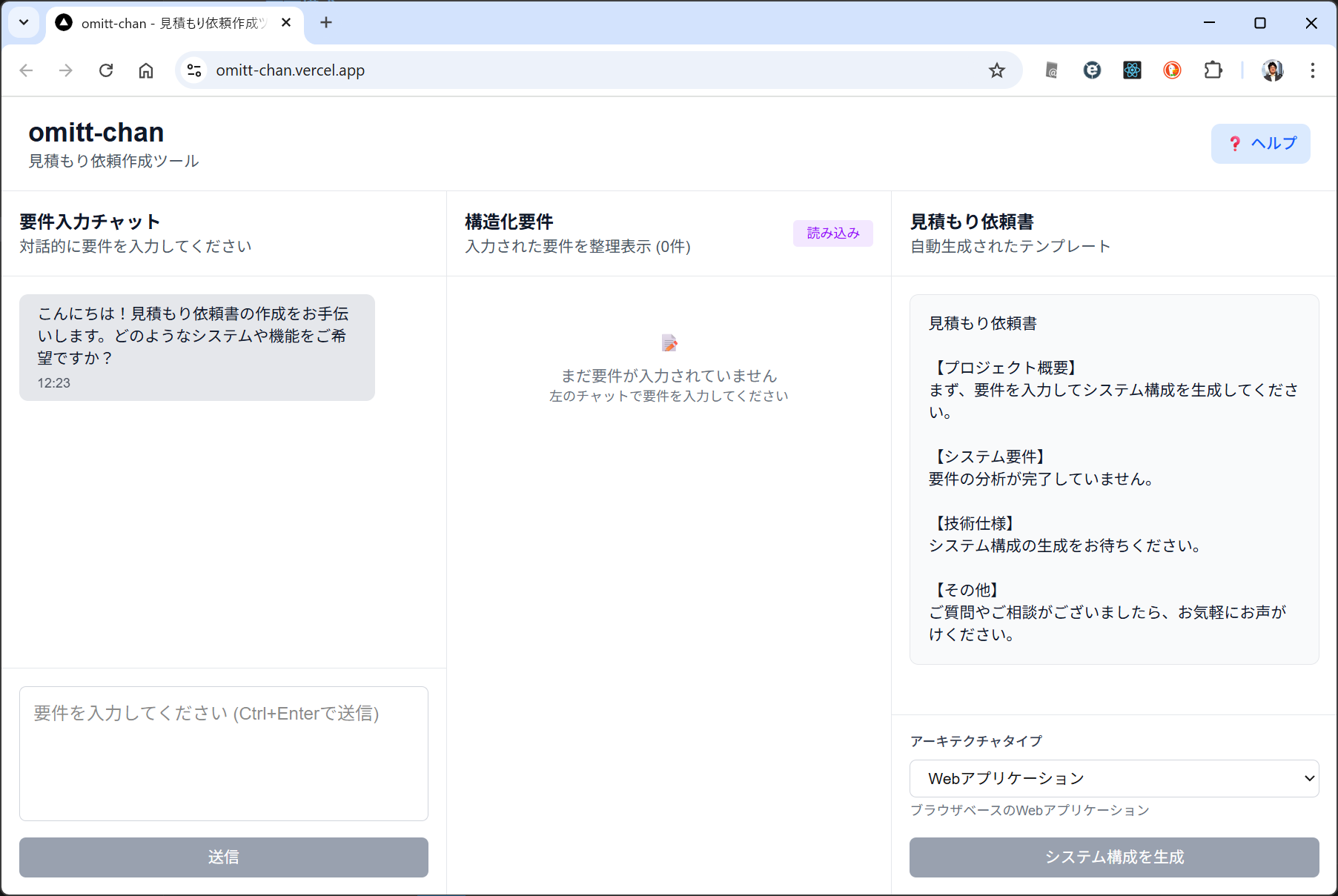Focus the 要件 chat input text area

click(223, 753)
